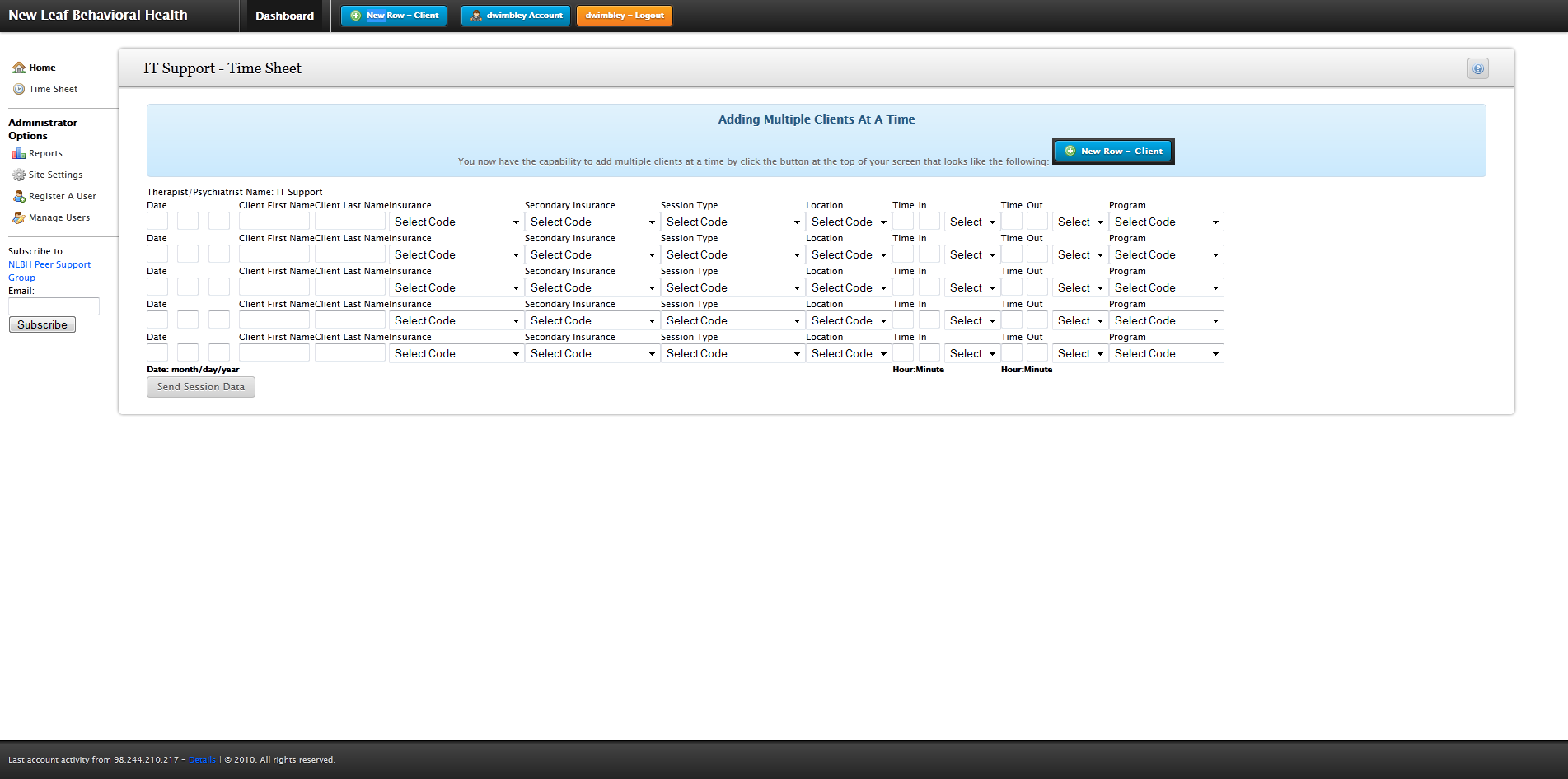Click the Manage Users icon
This screenshot has width=1568, height=779.
coord(18,217)
